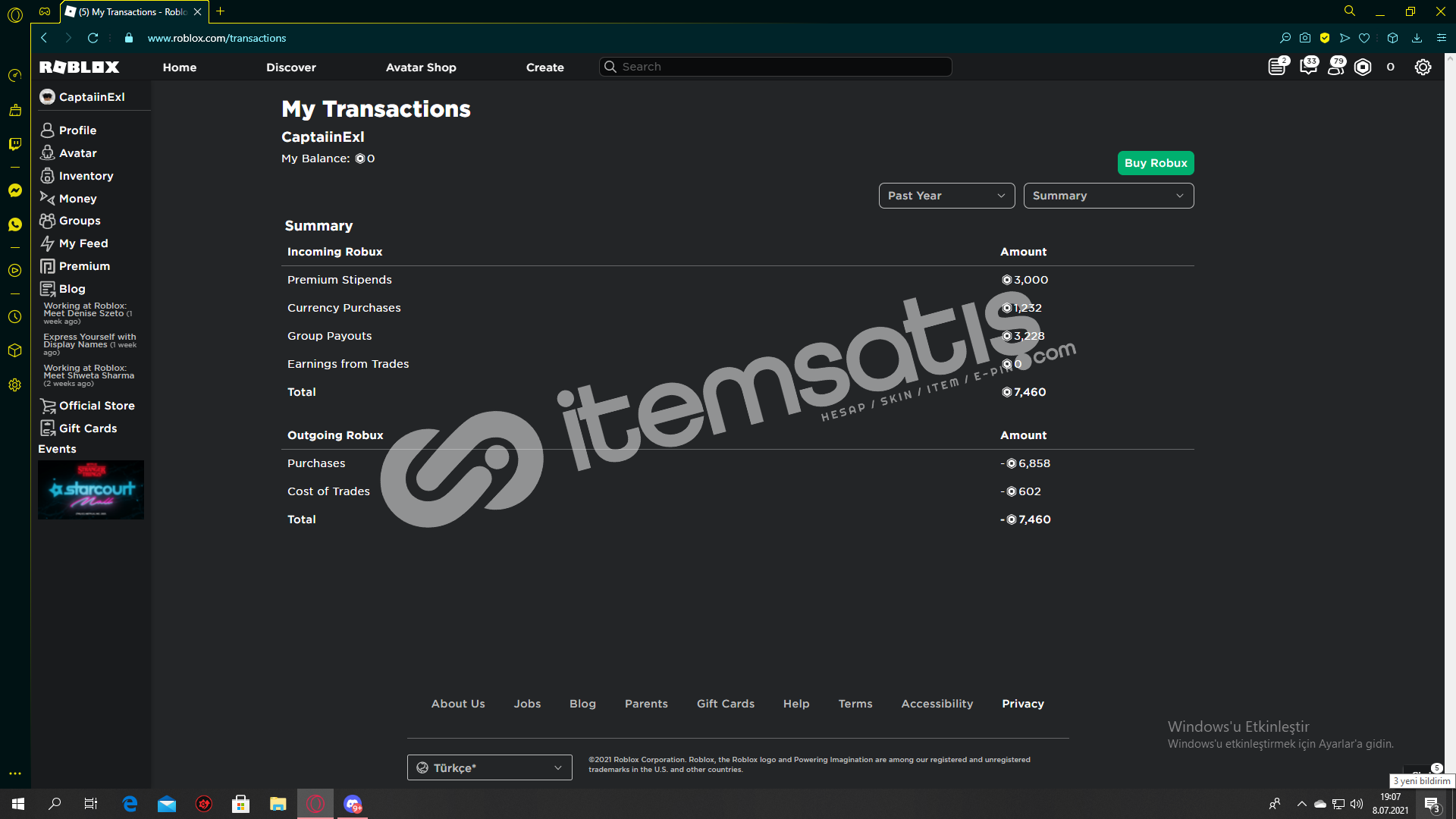The width and height of the screenshot is (1456, 819).
Task: Open the settings gear in the Roblox header
Action: tap(1423, 67)
